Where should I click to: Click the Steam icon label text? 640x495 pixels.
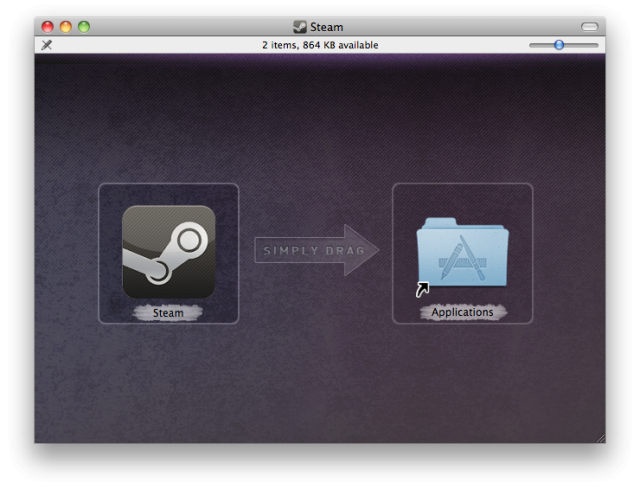tap(168, 313)
